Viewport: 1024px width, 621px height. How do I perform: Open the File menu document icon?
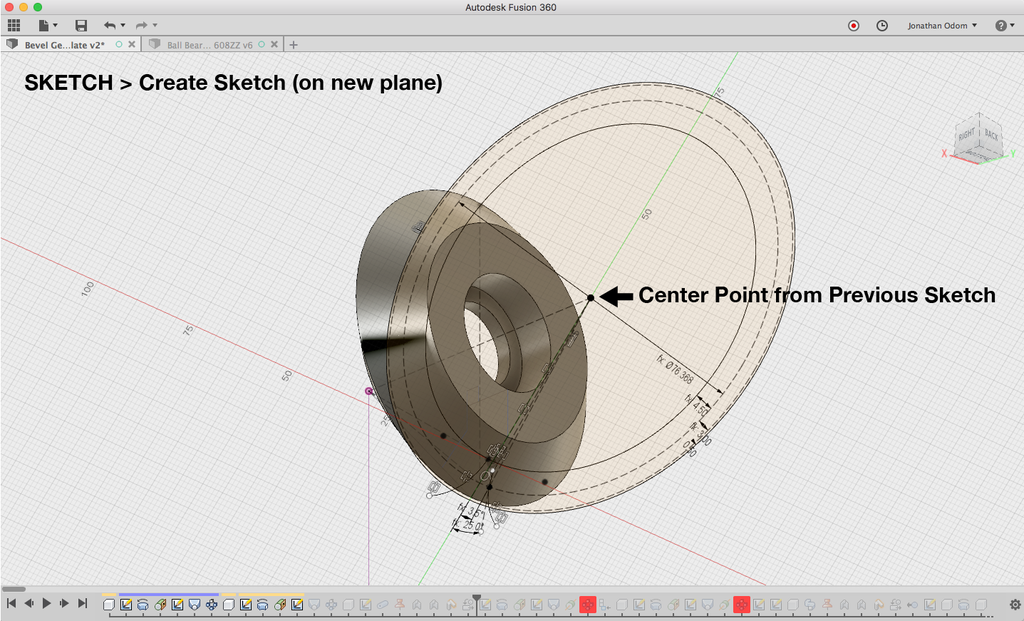(x=43, y=25)
